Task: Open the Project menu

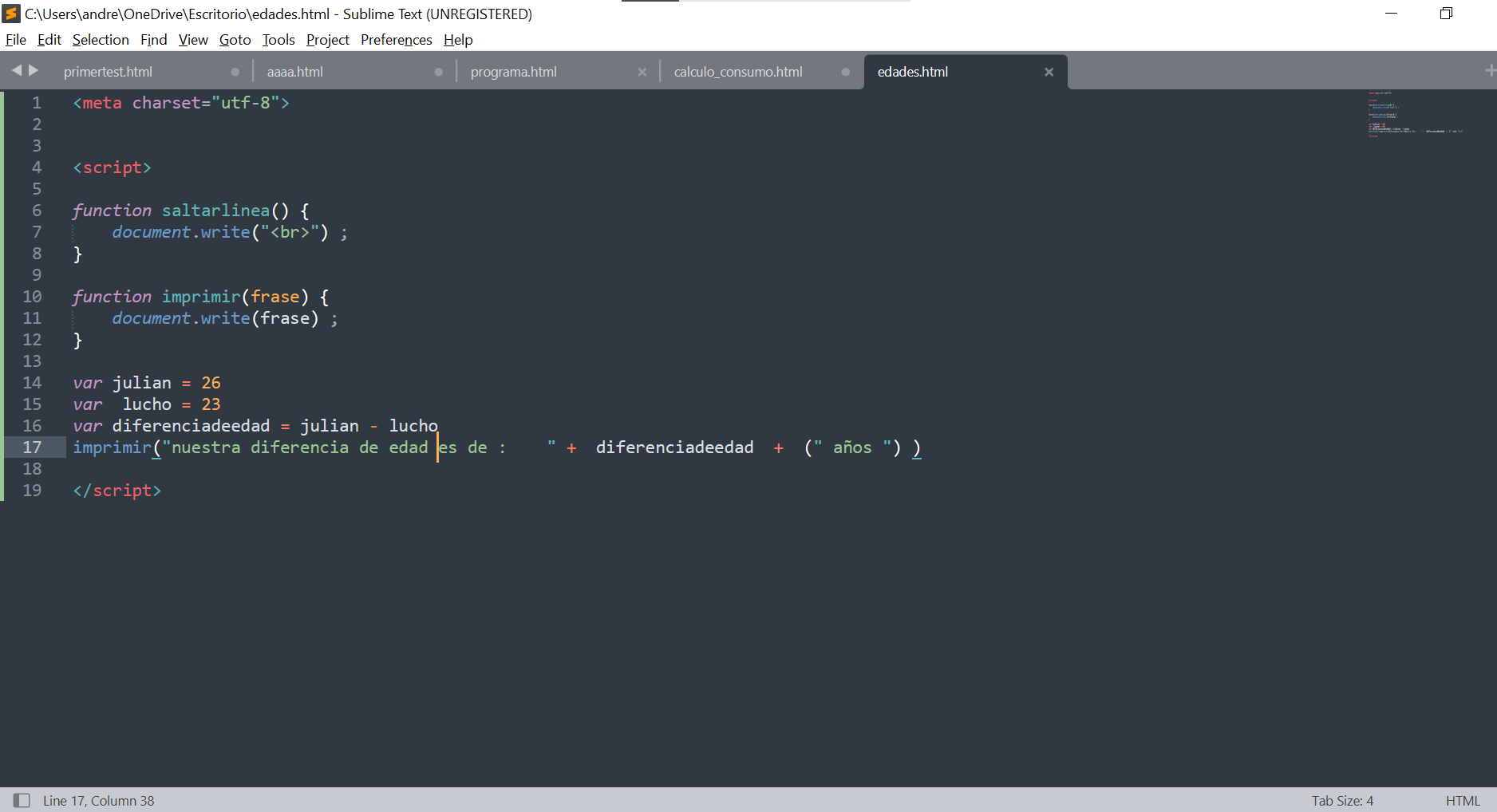Action: pyautogui.click(x=328, y=40)
